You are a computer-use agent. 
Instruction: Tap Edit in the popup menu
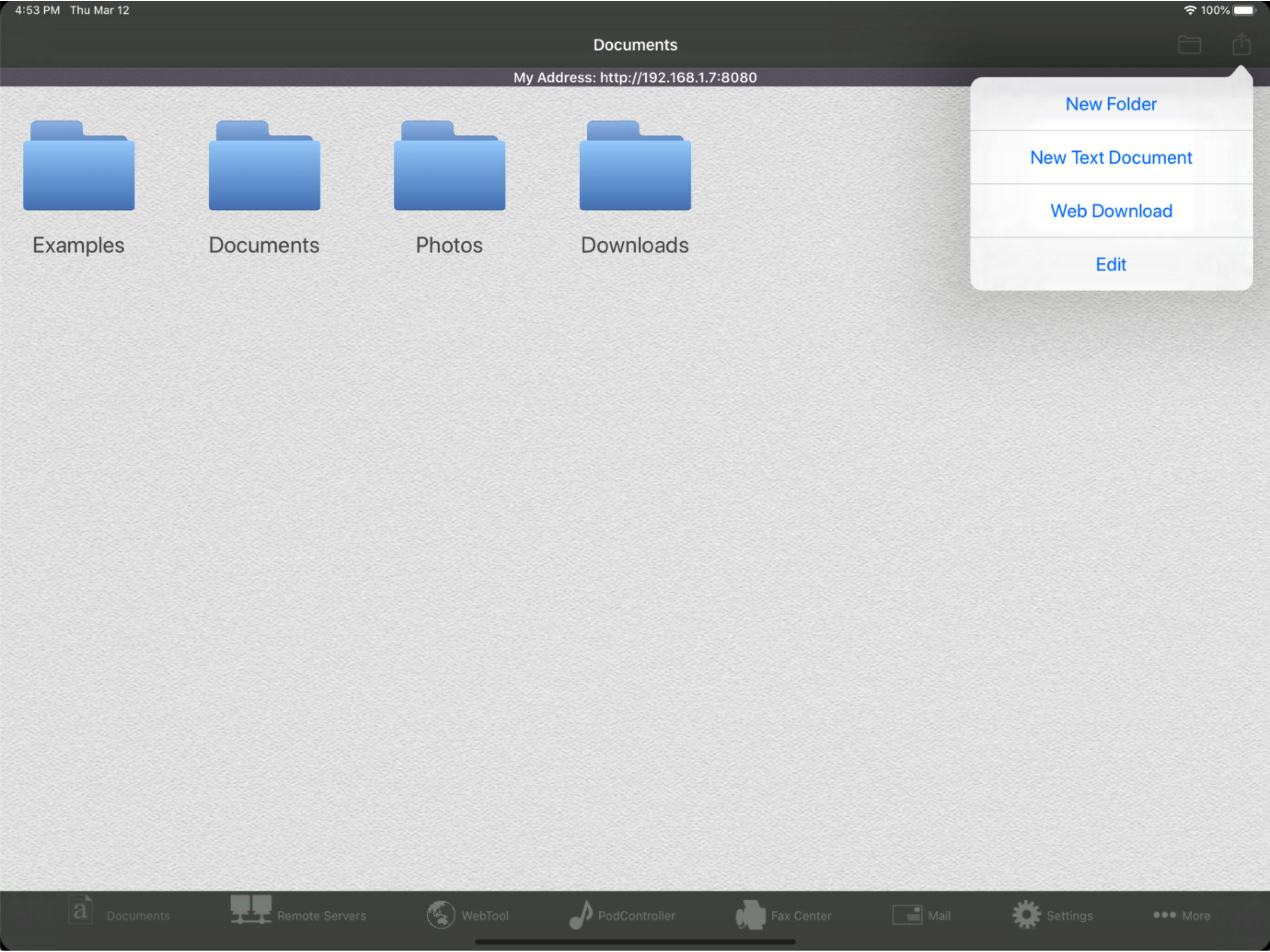1111,264
